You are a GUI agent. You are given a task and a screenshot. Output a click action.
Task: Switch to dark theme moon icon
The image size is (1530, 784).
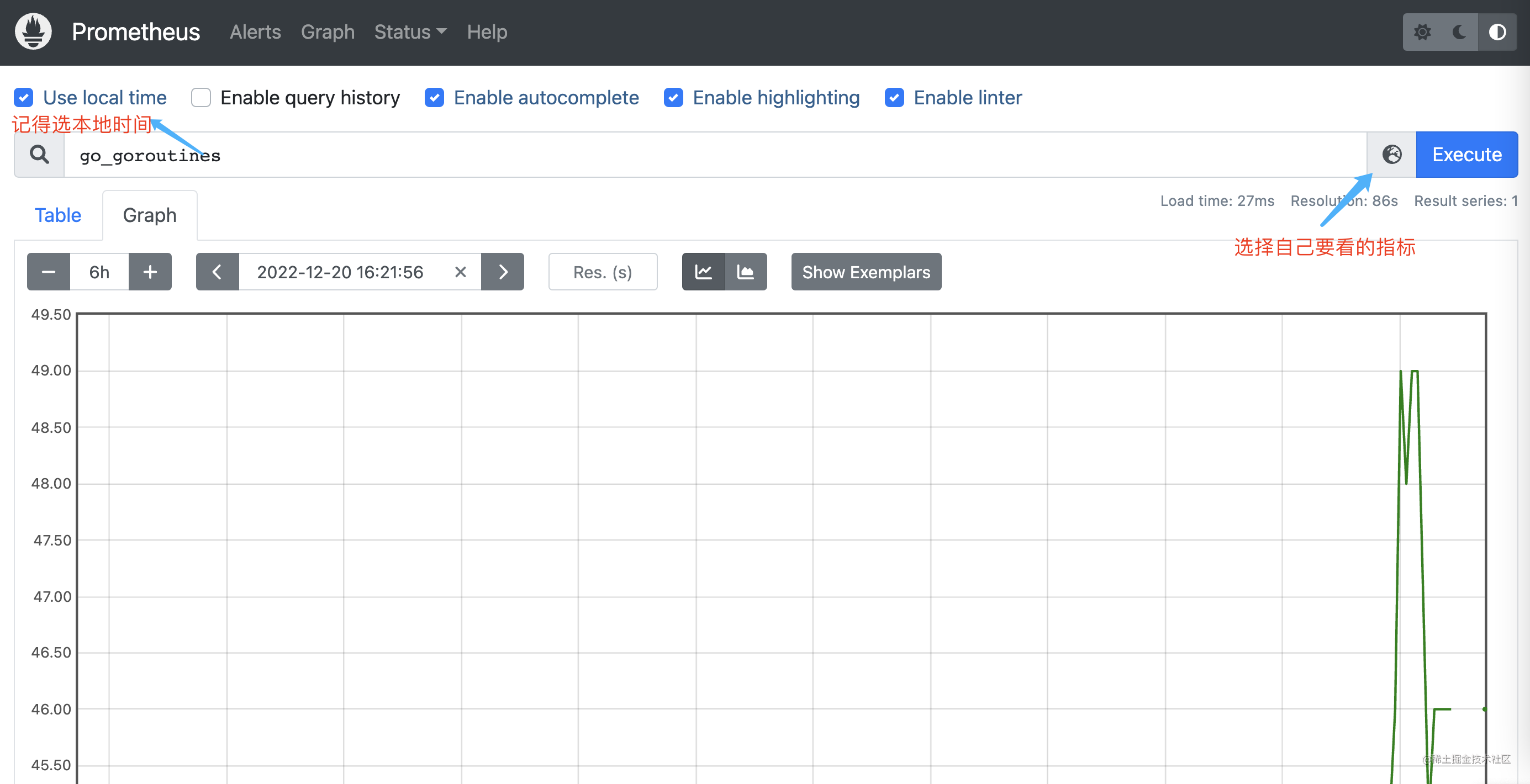point(1459,31)
